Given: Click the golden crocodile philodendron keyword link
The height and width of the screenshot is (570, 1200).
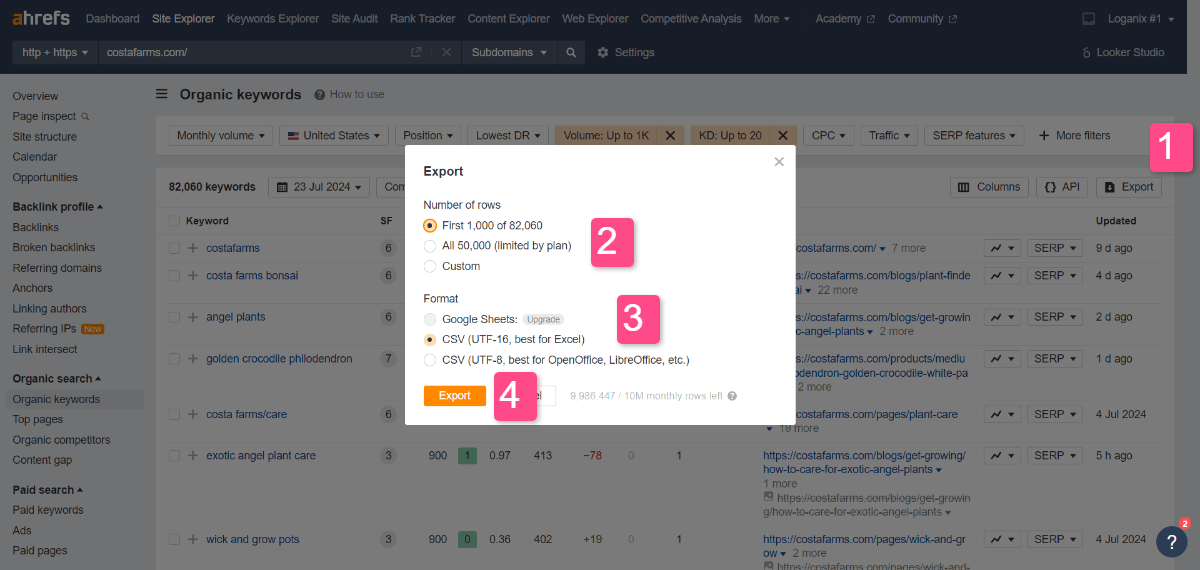Looking at the screenshot, I should tap(279, 359).
